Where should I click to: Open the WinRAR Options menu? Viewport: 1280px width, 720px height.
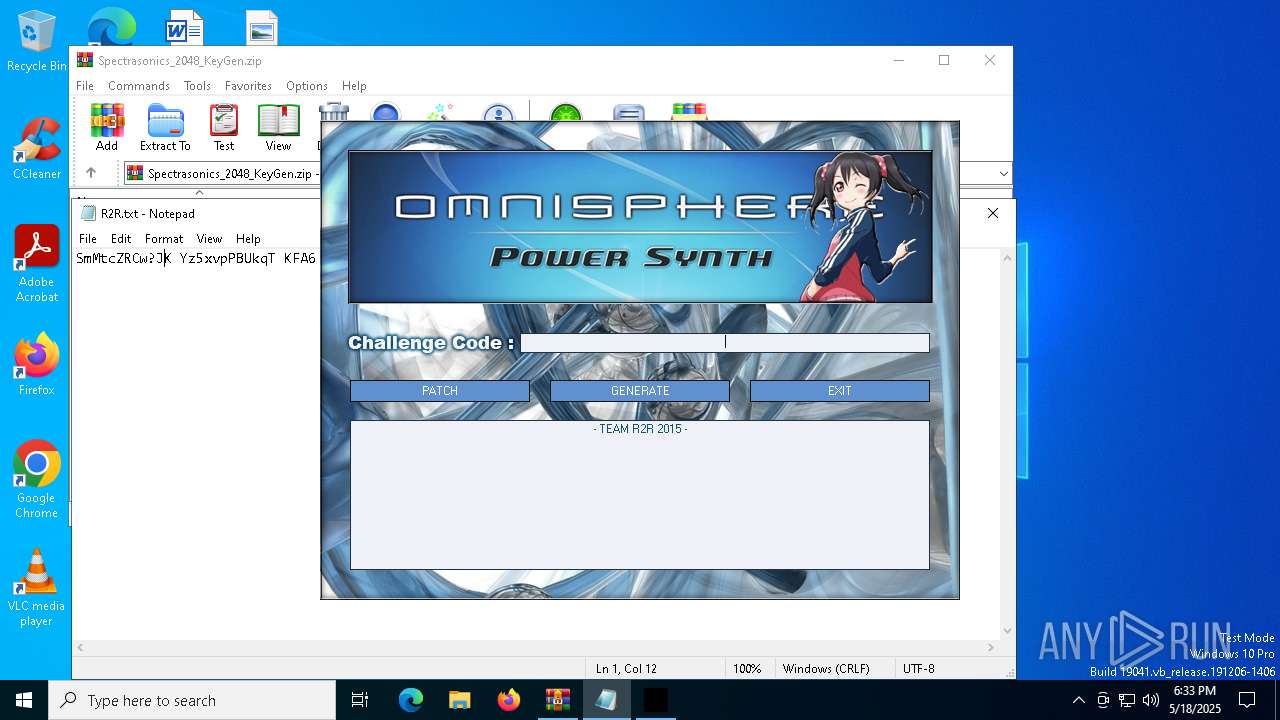307,86
